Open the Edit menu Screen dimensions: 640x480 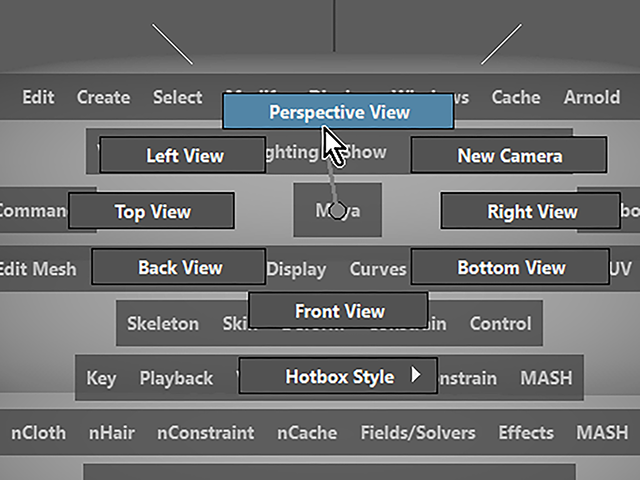[x=38, y=97]
